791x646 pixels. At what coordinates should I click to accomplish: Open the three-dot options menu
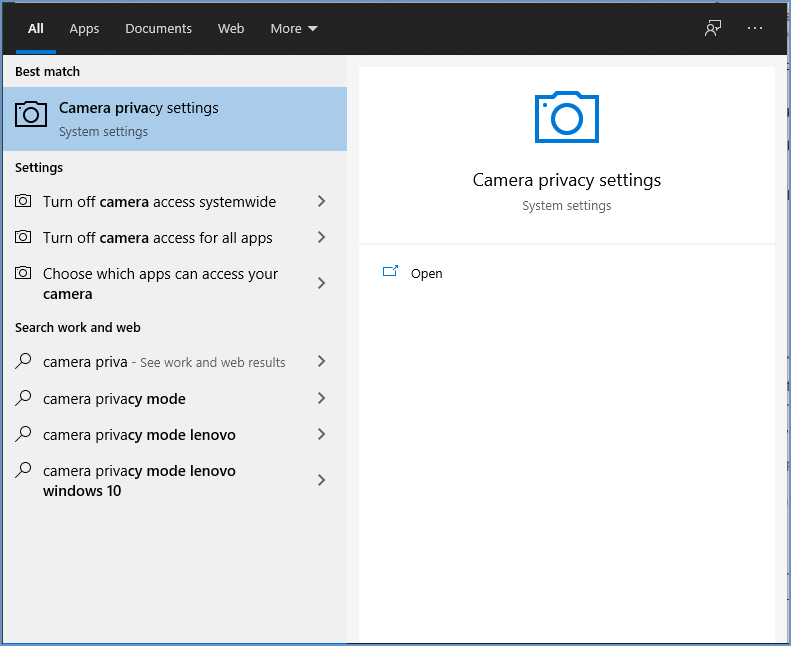pyautogui.click(x=755, y=28)
